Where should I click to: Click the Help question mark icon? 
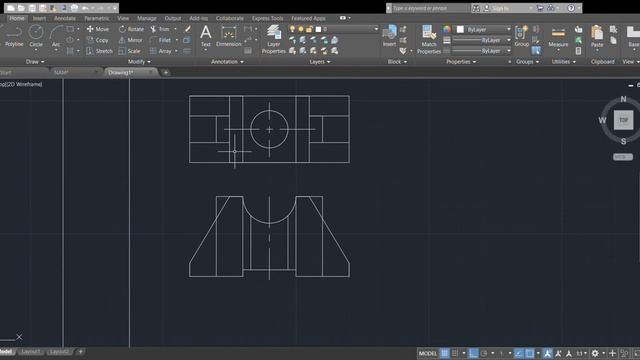[571, 8]
